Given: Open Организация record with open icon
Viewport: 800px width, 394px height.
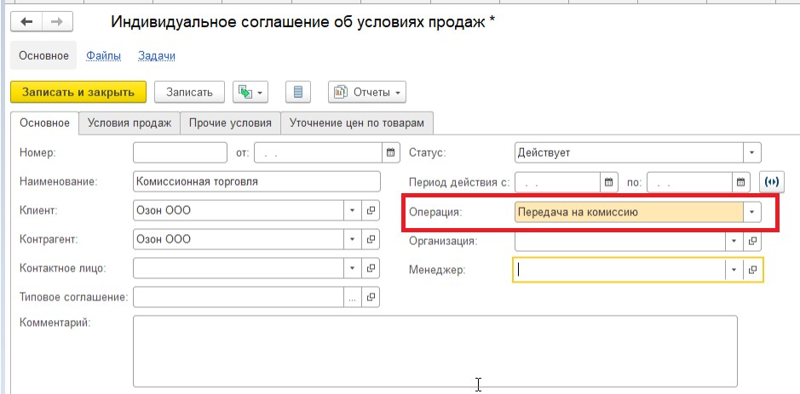Looking at the screenshot, I should [x=752, y=241].
